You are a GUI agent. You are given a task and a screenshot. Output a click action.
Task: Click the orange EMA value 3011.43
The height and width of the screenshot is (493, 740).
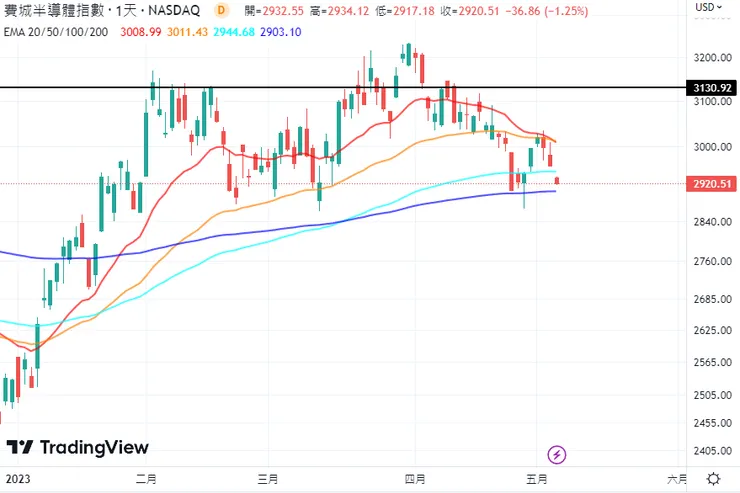[187, 32]
